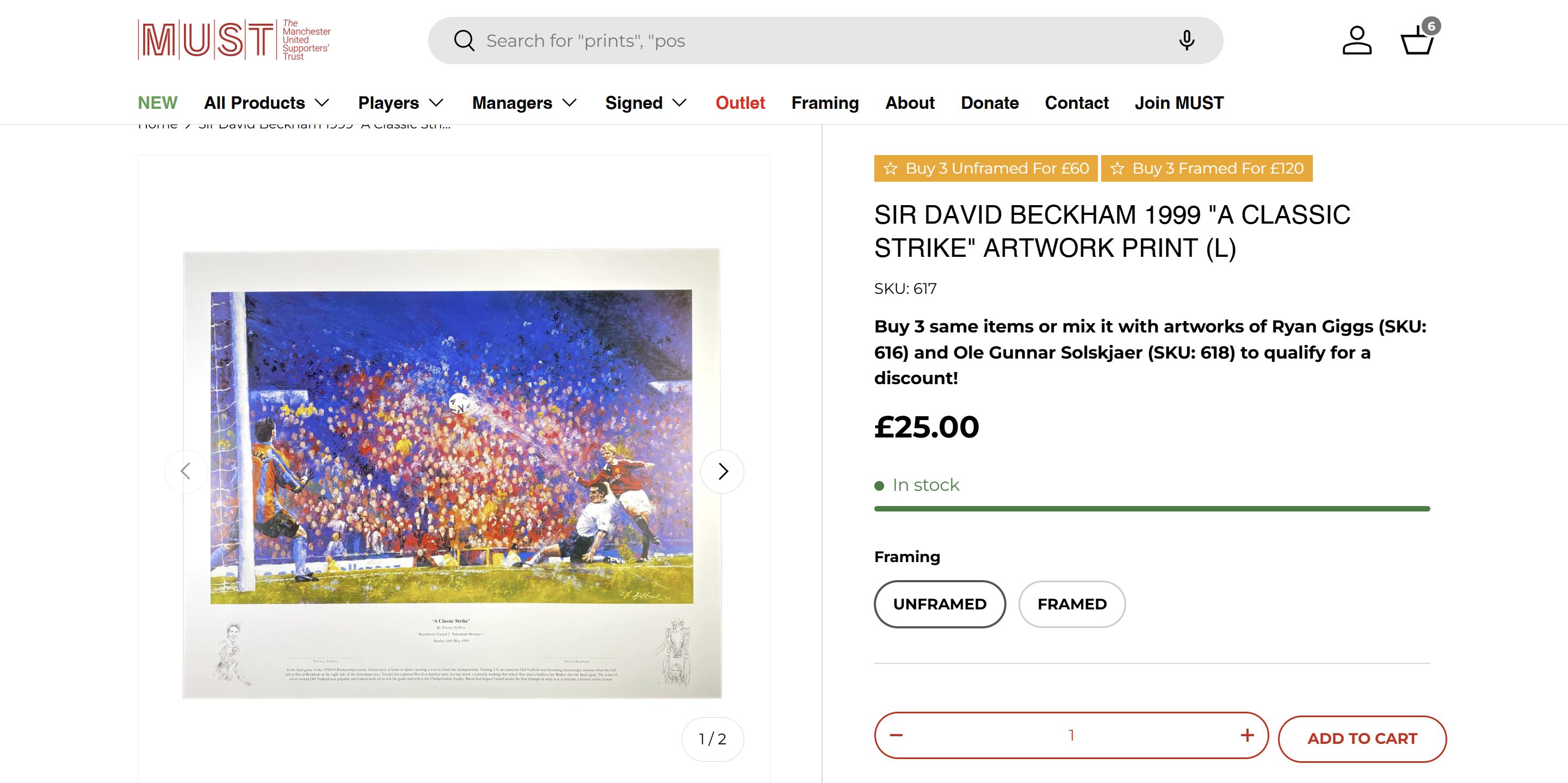Click Buy 3 Unframed For £60 badge
The image size is (1568, 783).
pos(986,169)
